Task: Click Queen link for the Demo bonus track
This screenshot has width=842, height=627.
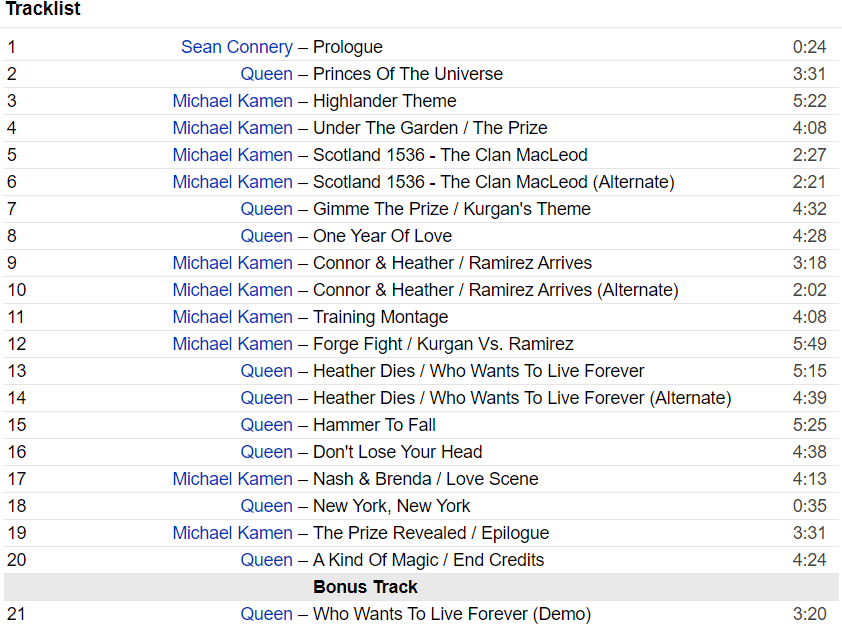Action: 266,614
